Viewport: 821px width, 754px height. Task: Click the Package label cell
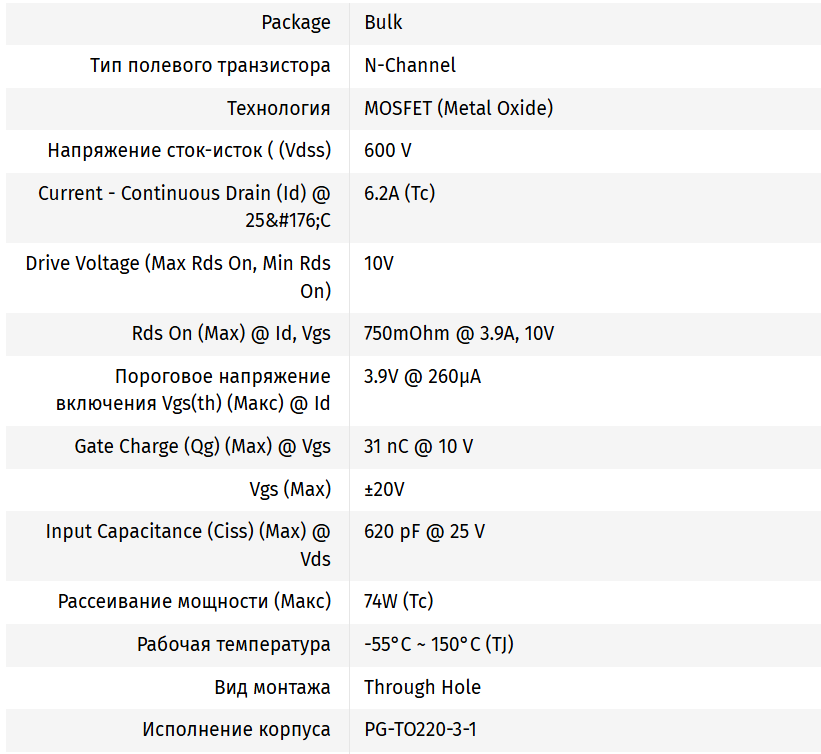pyautogui.click(x=295, y=22)
